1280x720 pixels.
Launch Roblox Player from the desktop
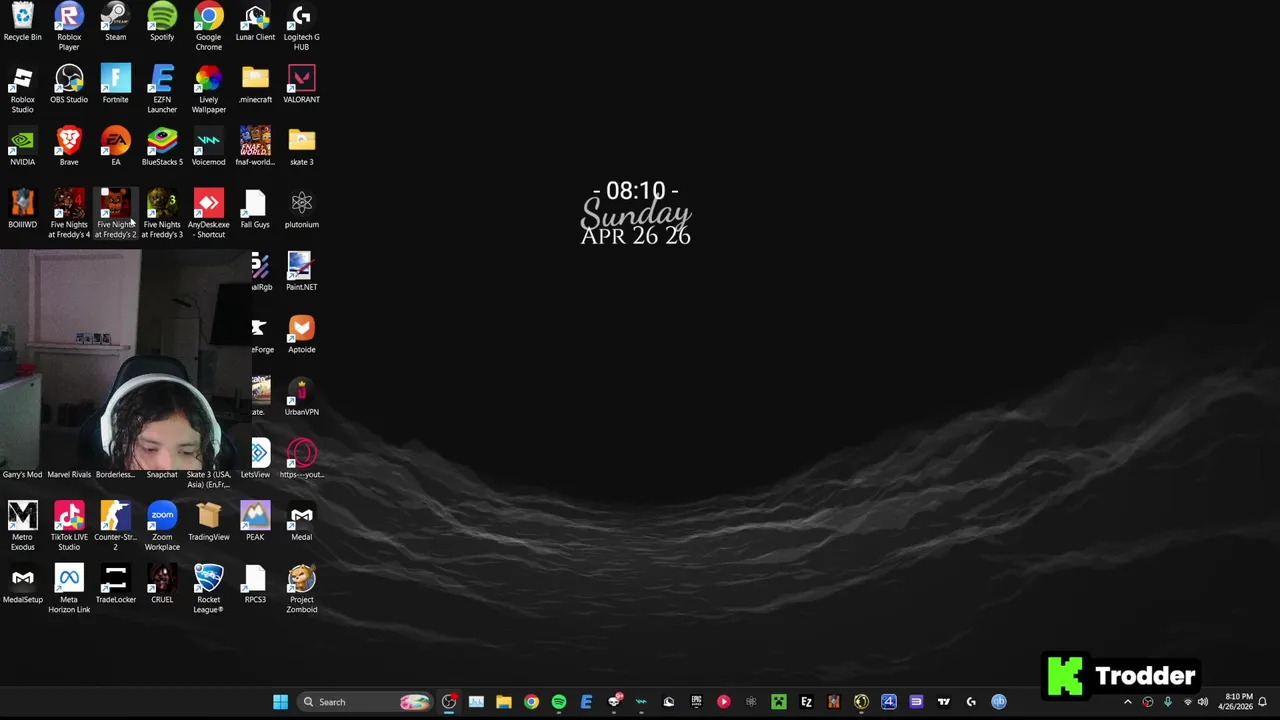[x=69, y=27]
